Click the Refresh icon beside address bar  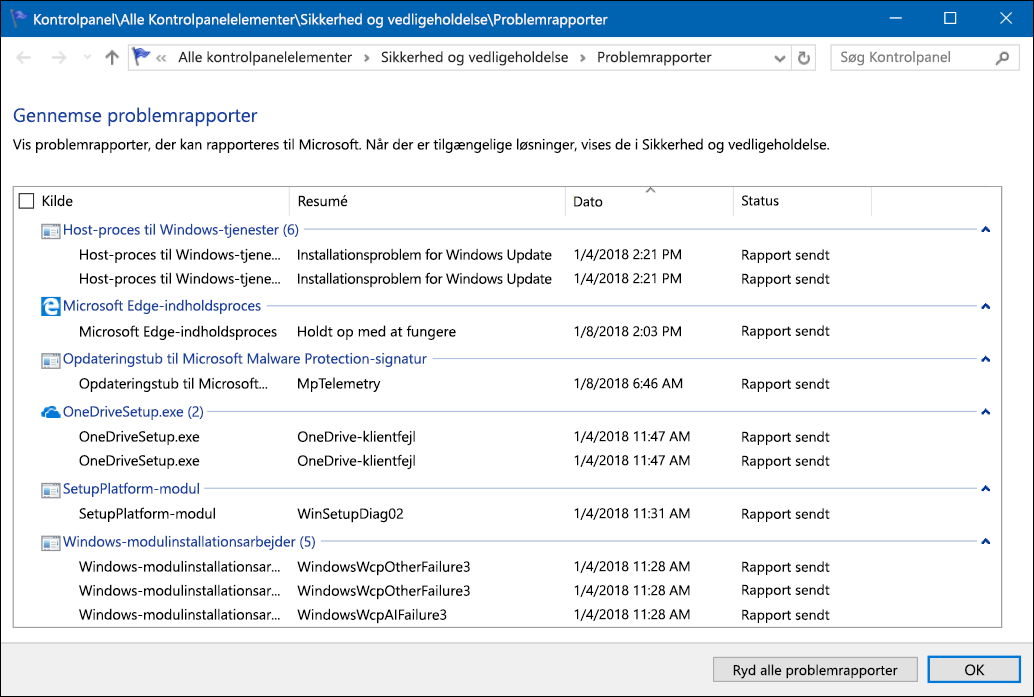pyautogui.click(x=803, y=58)
